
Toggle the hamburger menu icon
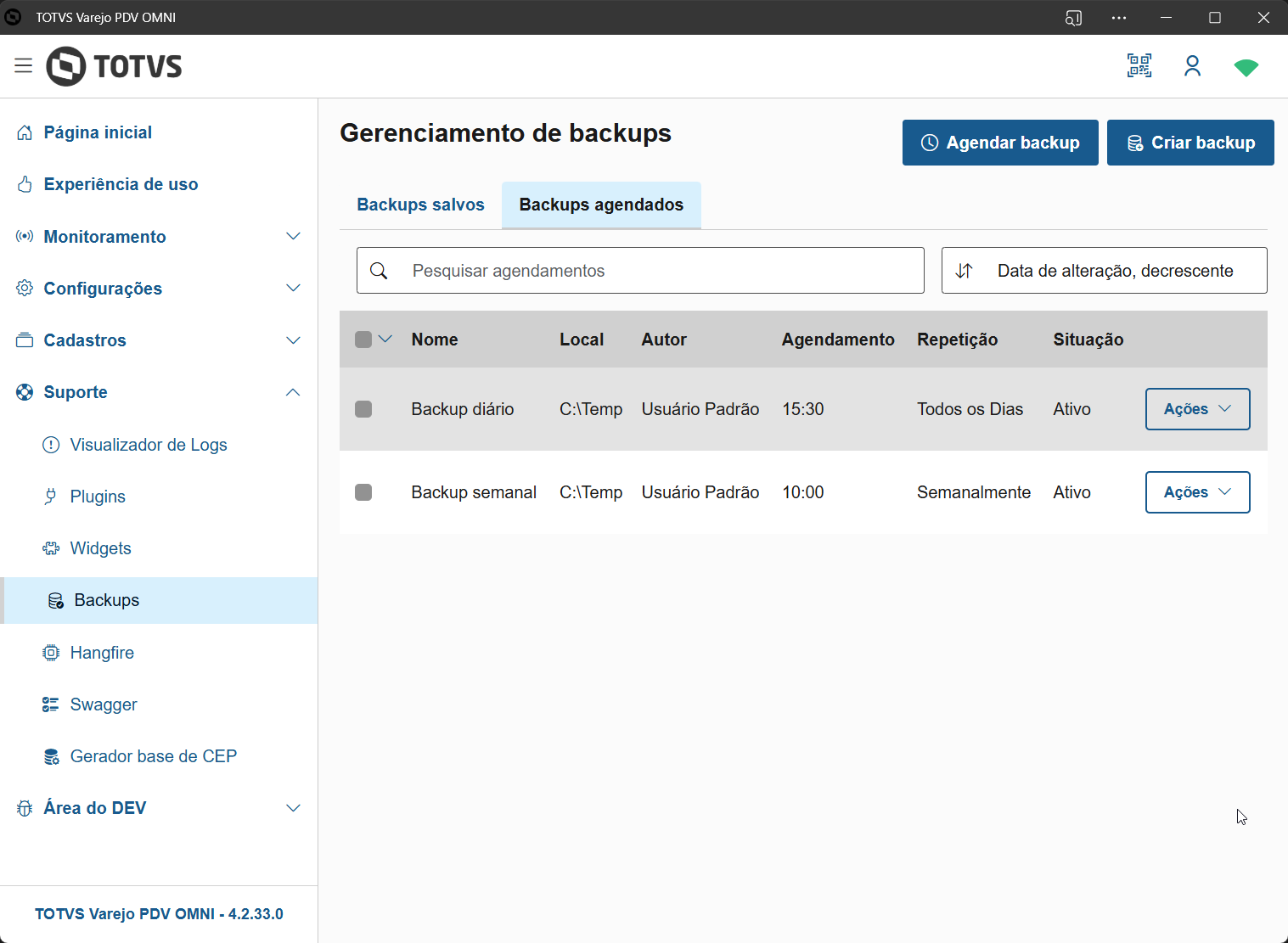(23, 66)
